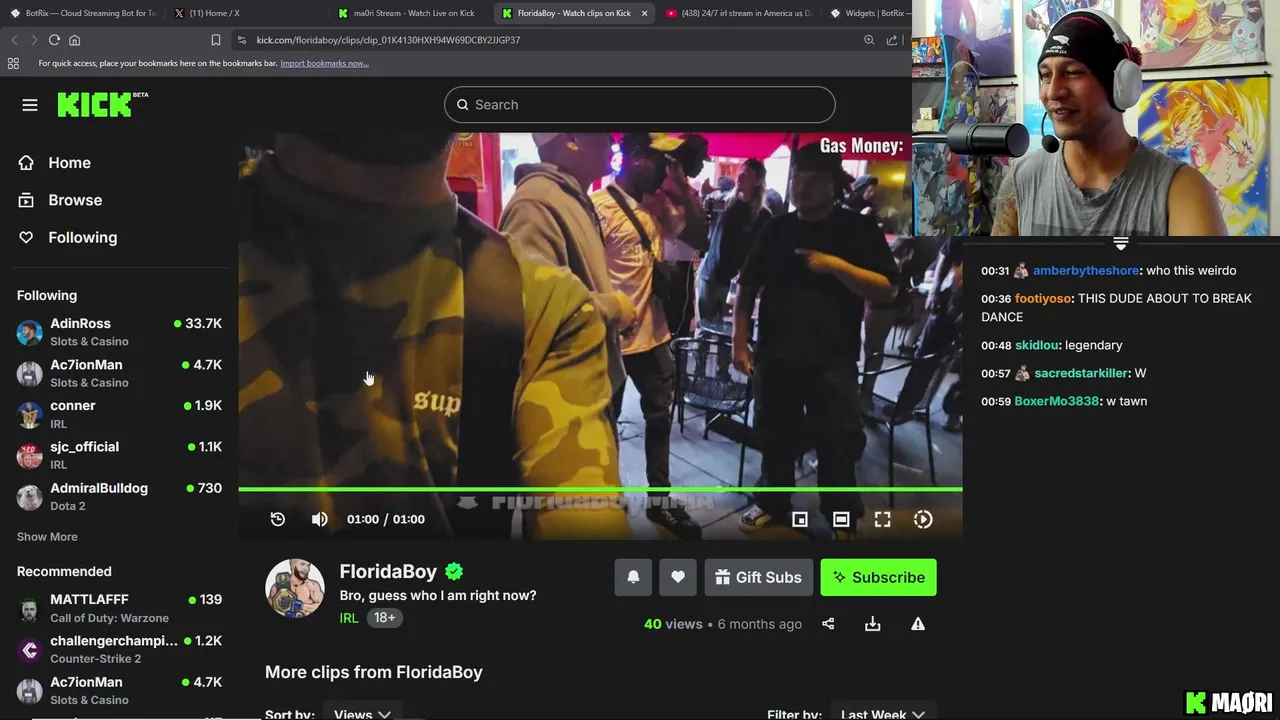Click the FloridaBoy channel name
Viewport: 1280px width, 720px height.
(x=388, y=571)
